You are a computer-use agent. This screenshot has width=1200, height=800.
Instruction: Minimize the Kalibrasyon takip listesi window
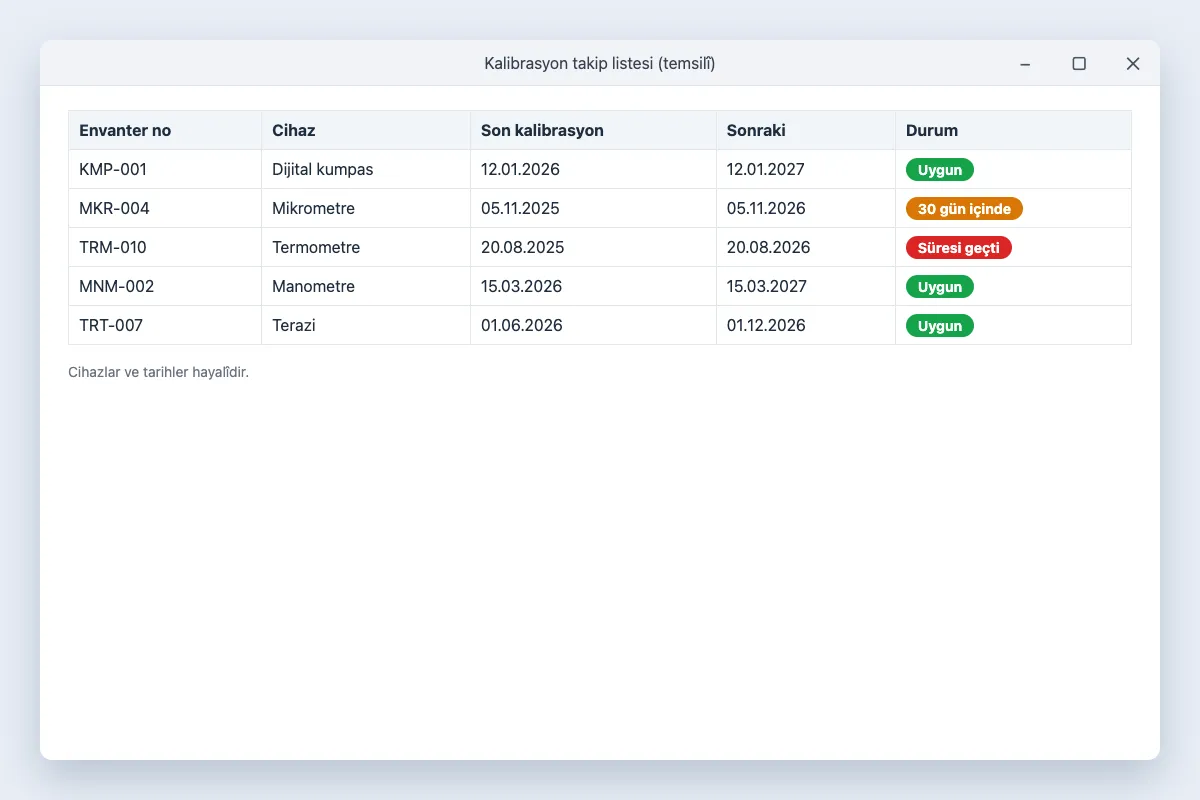[1025, 64]
